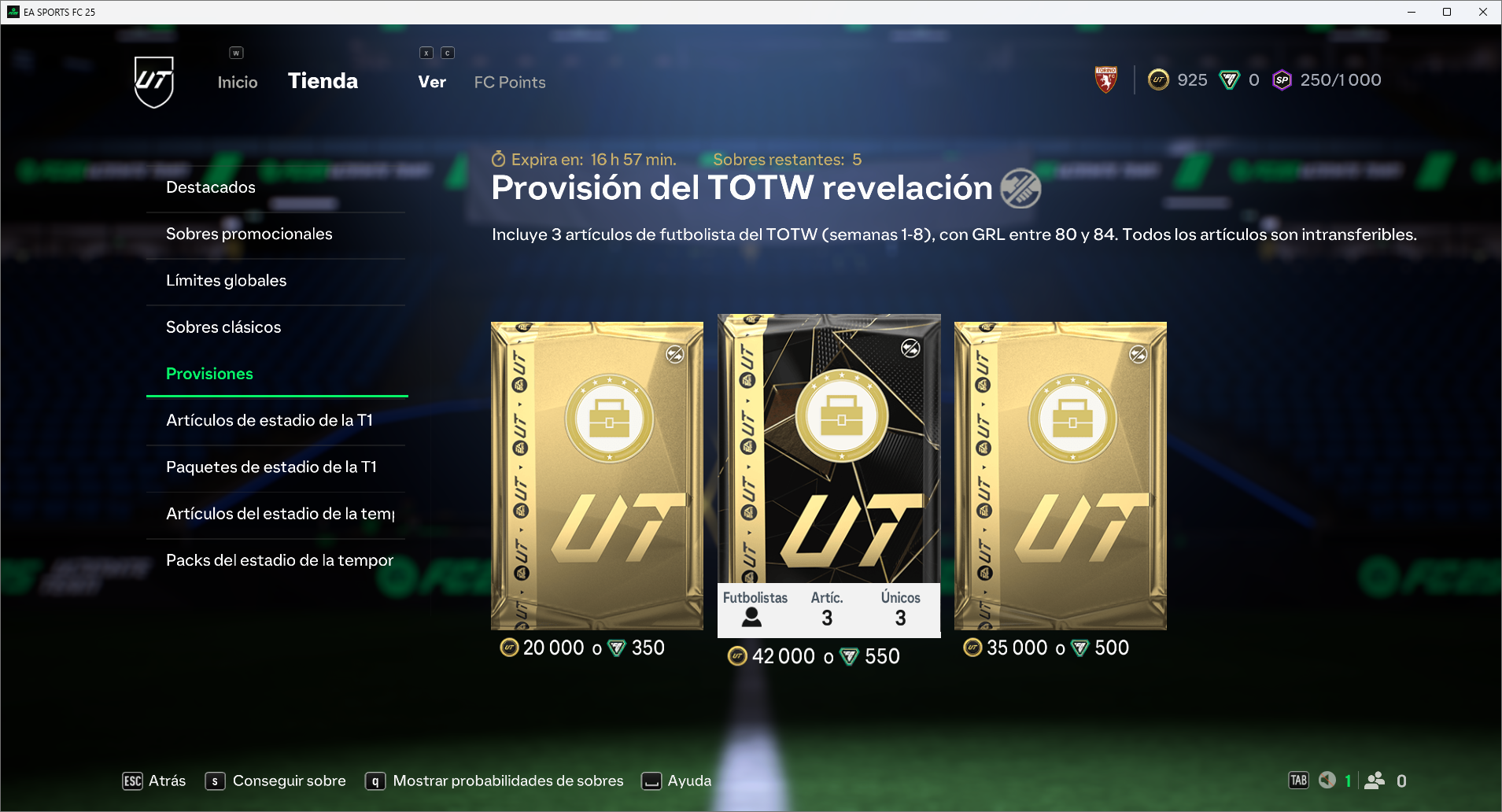This screenshot has width=1502, height=812.
Task: Switch to the FC Points tab
Action: [510, 82]
